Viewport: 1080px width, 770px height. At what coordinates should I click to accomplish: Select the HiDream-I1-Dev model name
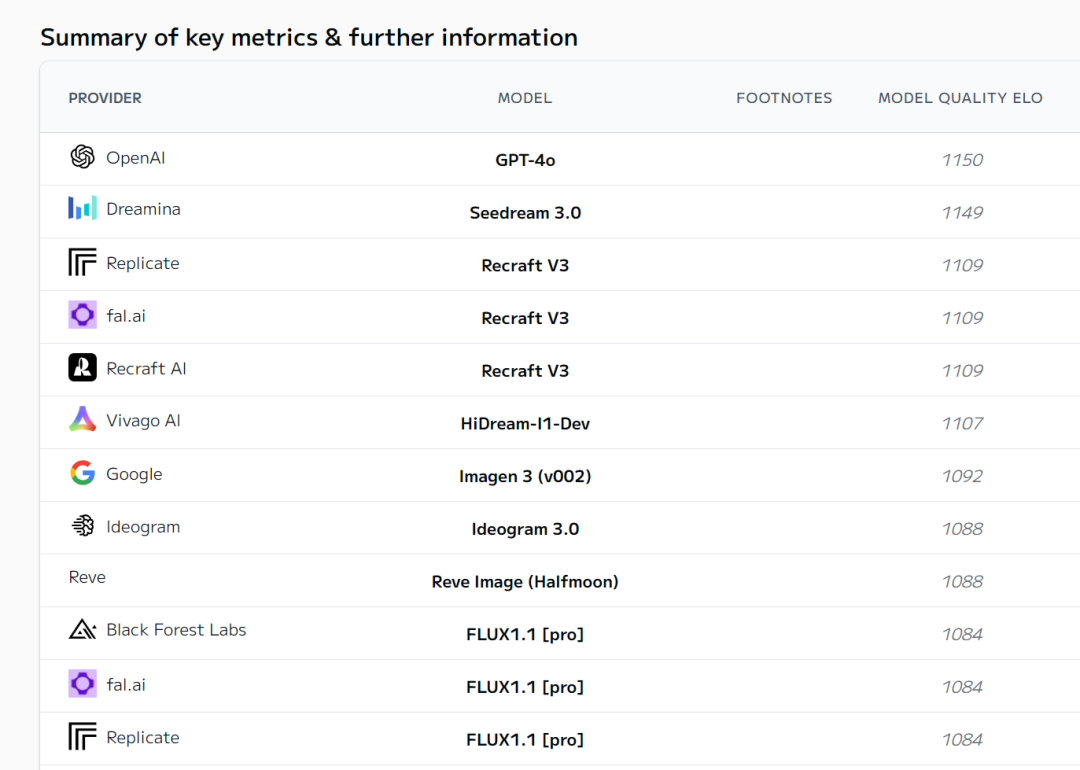point(525,424)
